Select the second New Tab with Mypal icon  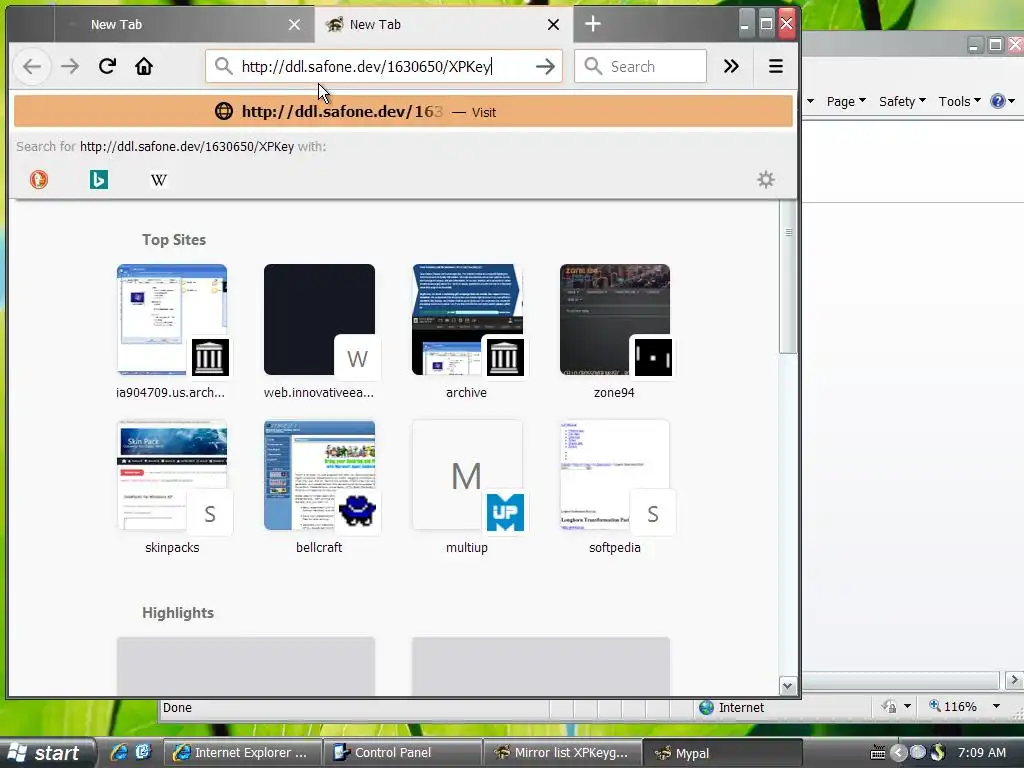[443, 24]
